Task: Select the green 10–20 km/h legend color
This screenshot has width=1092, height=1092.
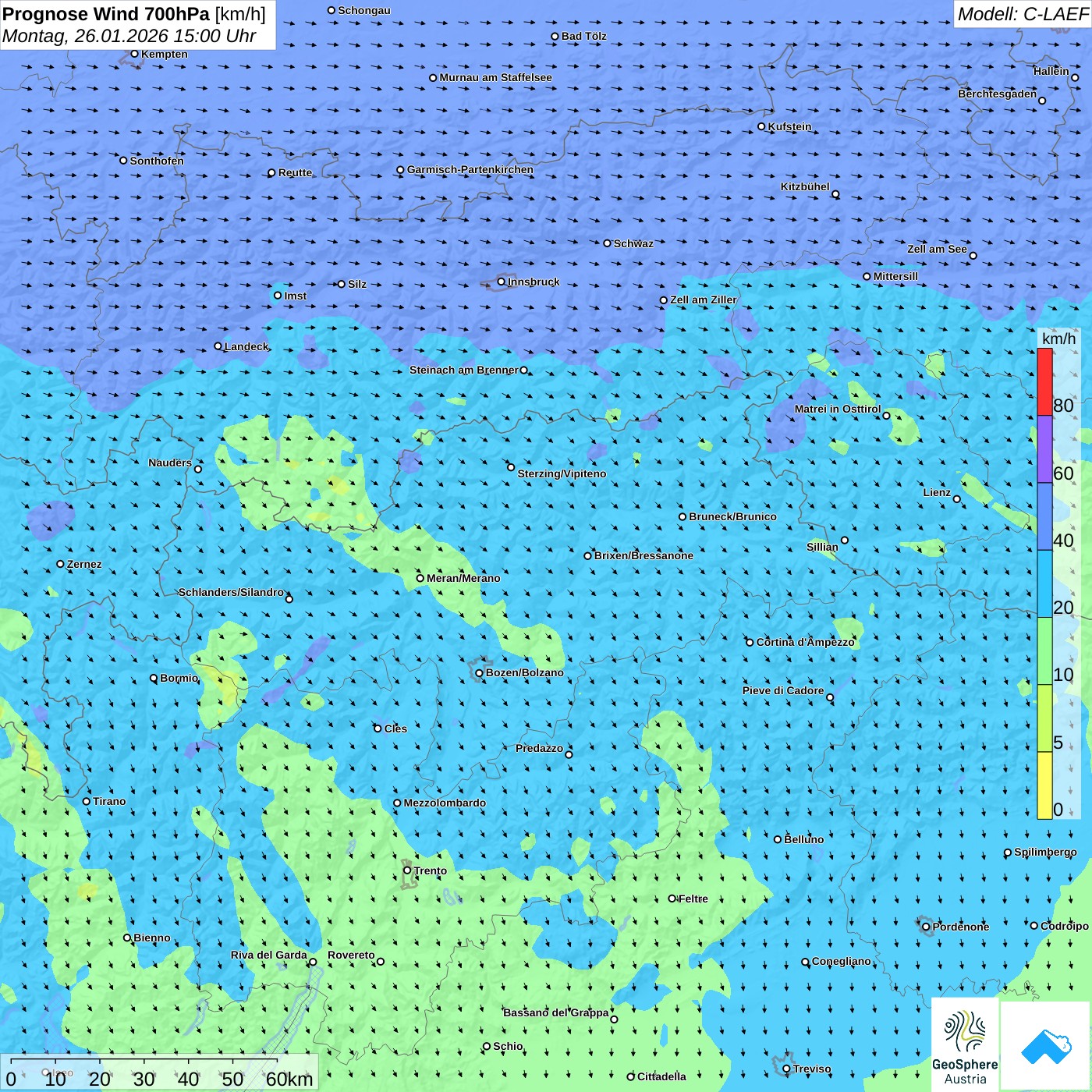Action: coord(1044,651)
